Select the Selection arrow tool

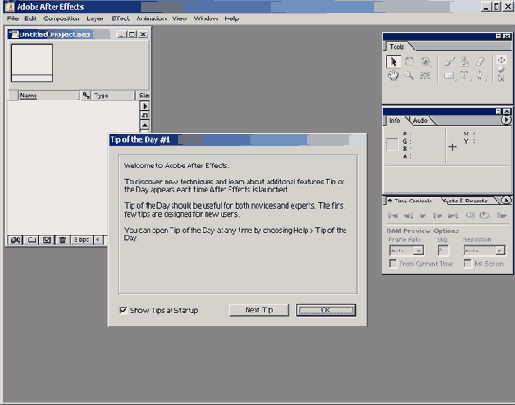[393, 62]
